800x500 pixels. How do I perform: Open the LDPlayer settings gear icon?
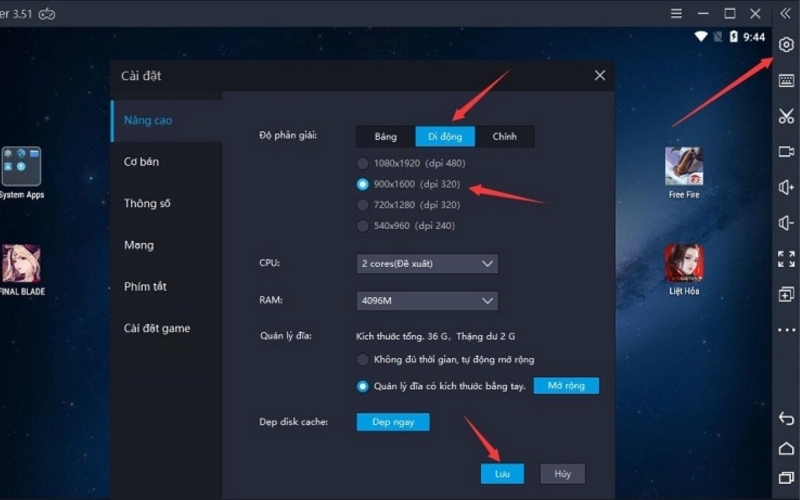[786, 45]
